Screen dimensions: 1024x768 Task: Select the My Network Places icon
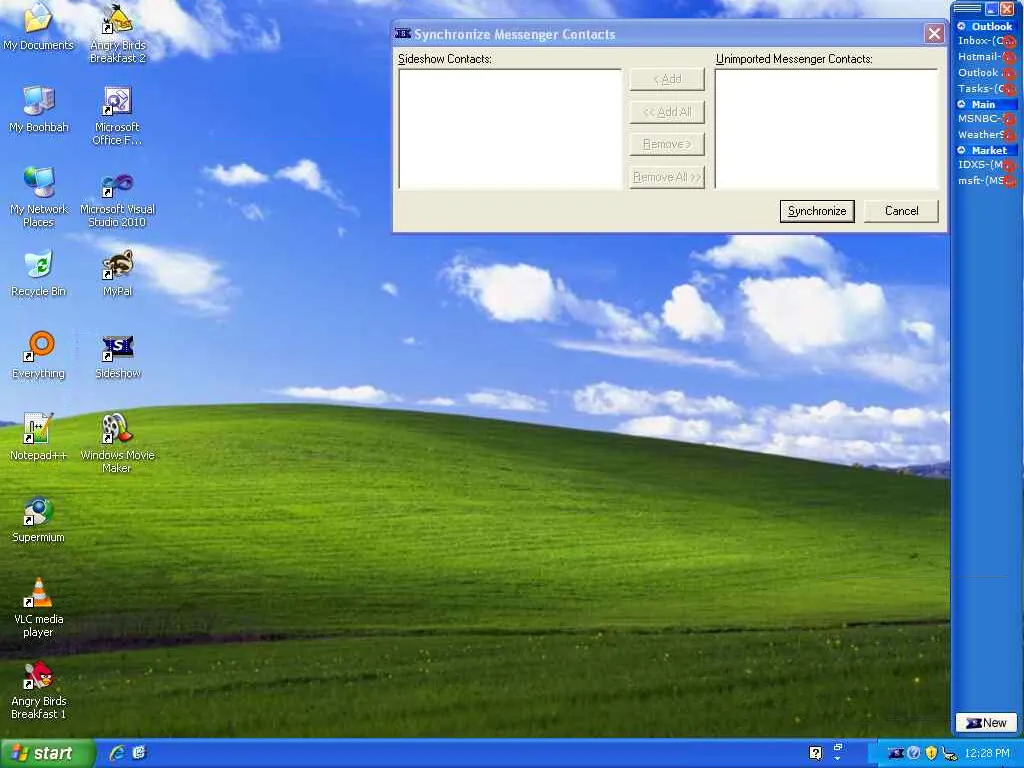coord(39,197)
